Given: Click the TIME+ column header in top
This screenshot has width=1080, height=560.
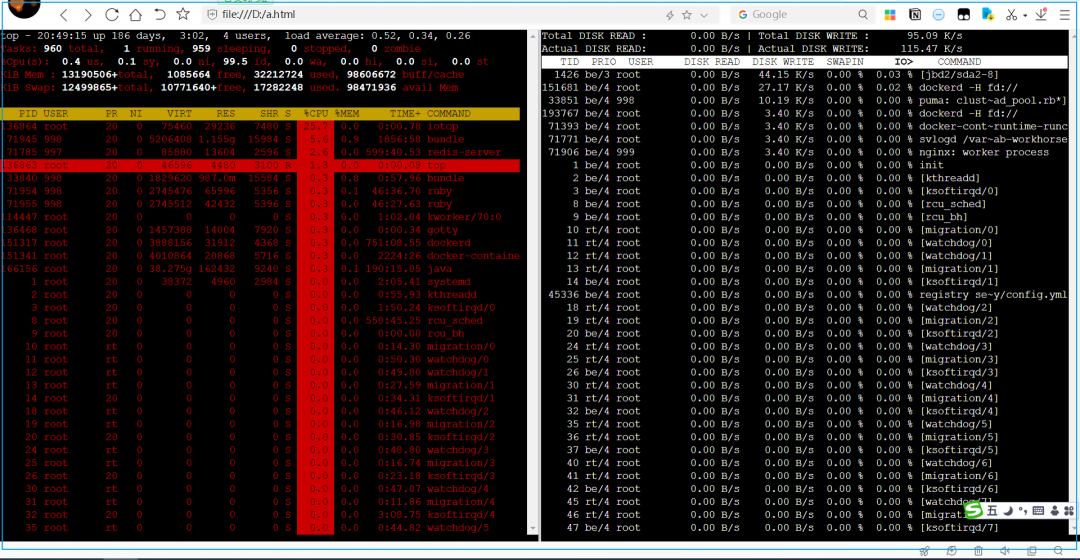Looking at the screenshot, I should 404,114.
